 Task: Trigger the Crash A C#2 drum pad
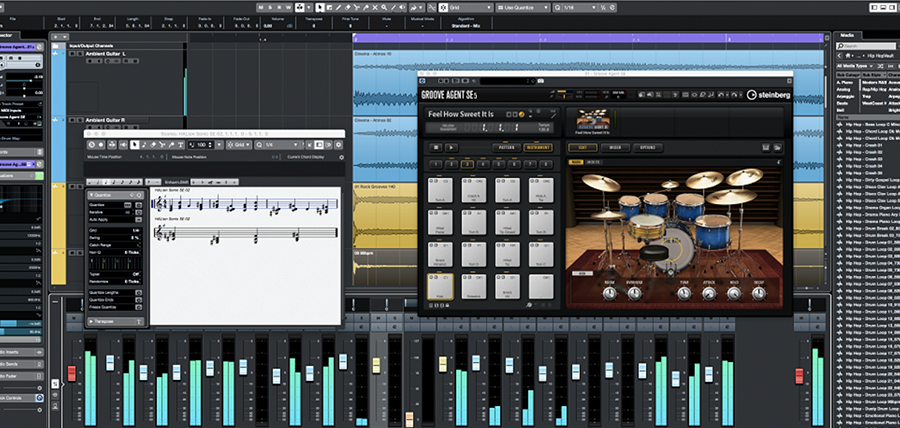pyautogui.click(x=474, y=190)
